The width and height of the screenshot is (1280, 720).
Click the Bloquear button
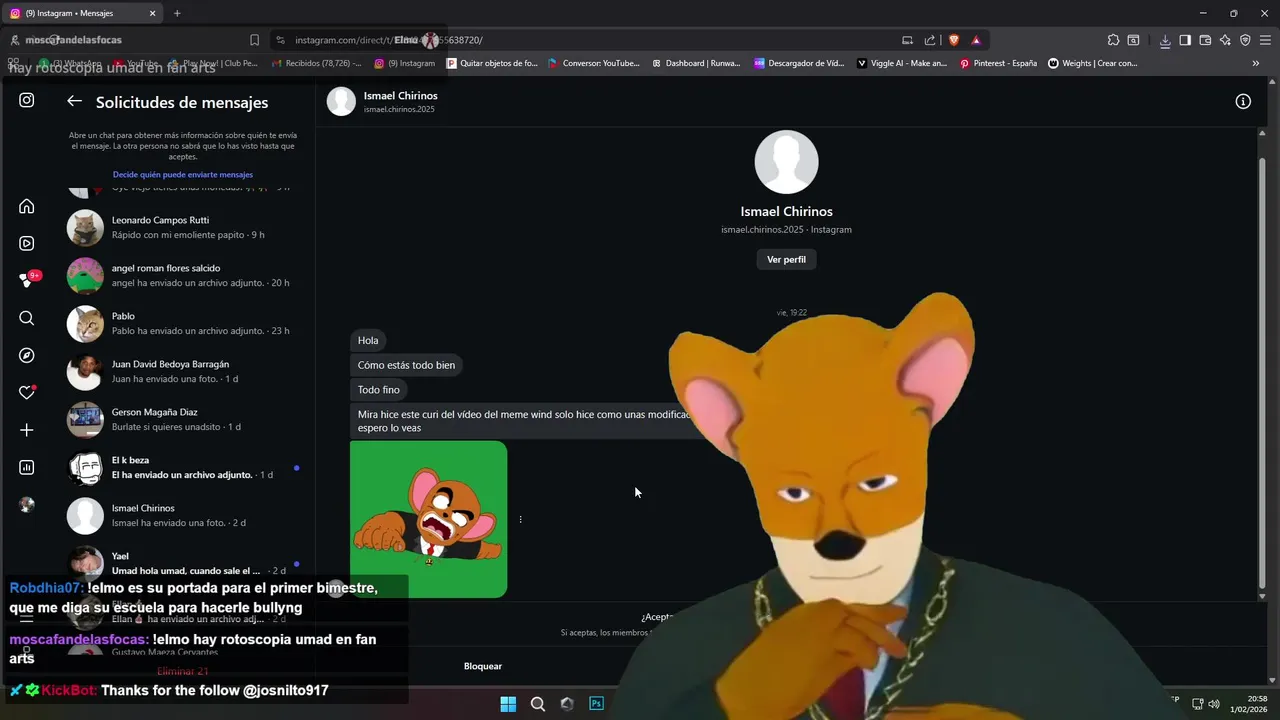pos(483,666)
